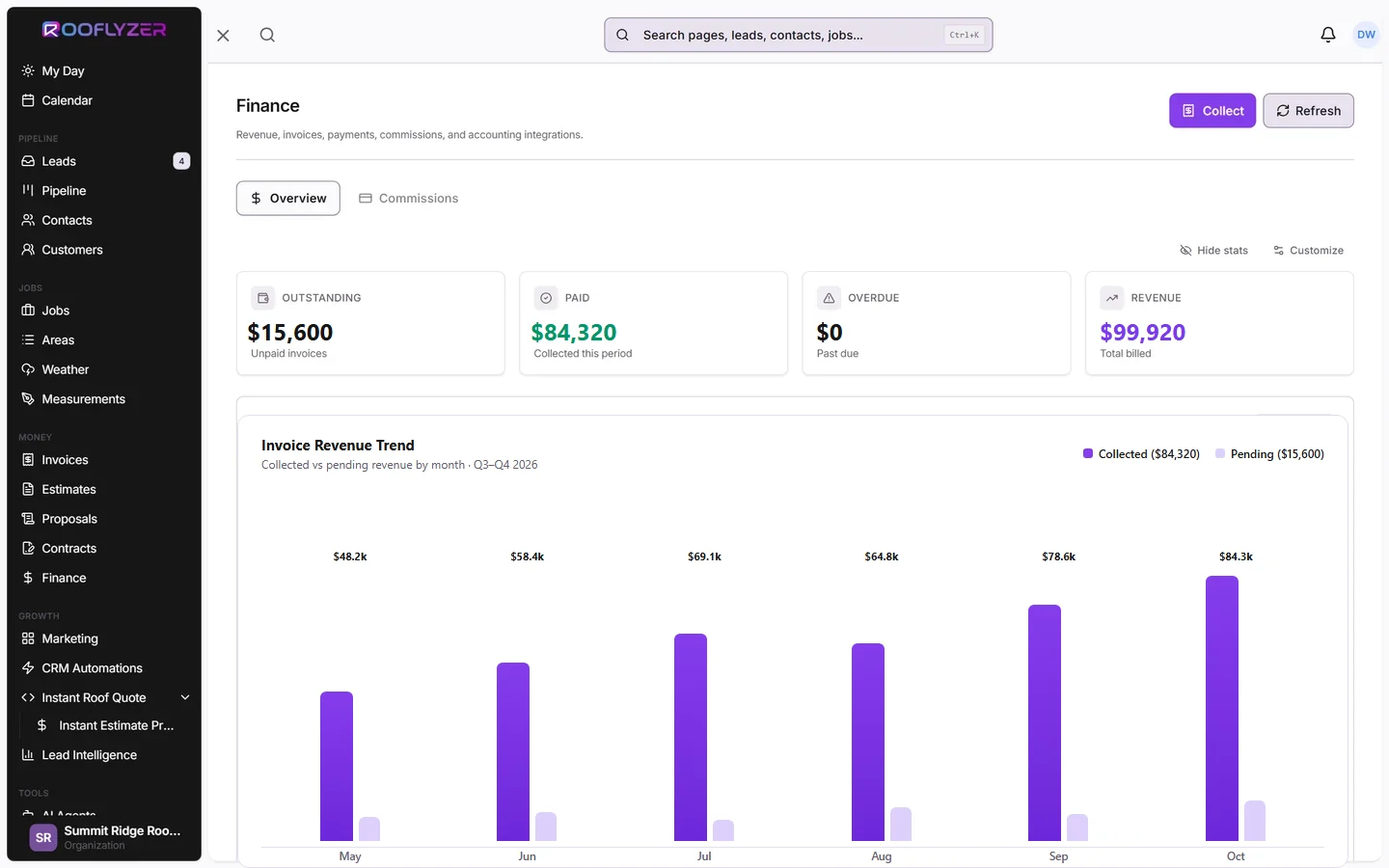This screenshot has width=1389, height=868.
Task: Hide the stats cards
Action: click(x=1213, y=251)
